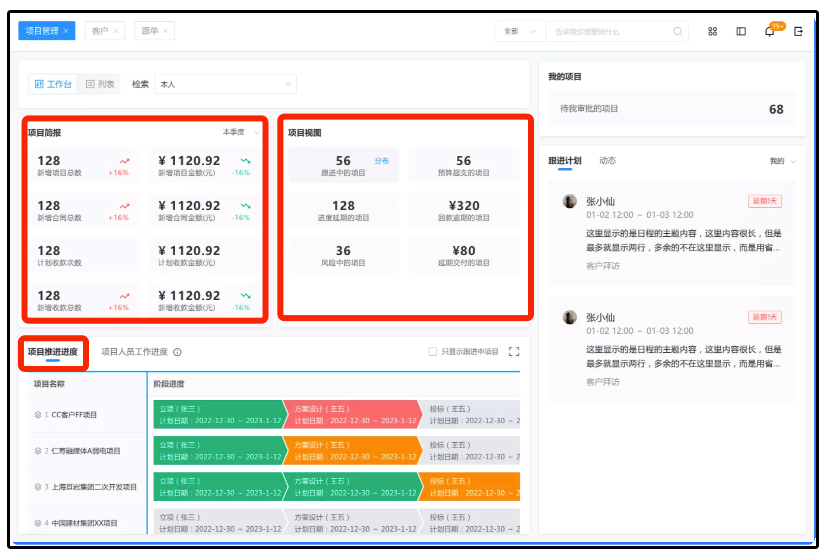Image resolution: width=827 pixels, height=556 pixels.
Task: Open 待我审批的项目 68 entry
Action: click(672, 109)
